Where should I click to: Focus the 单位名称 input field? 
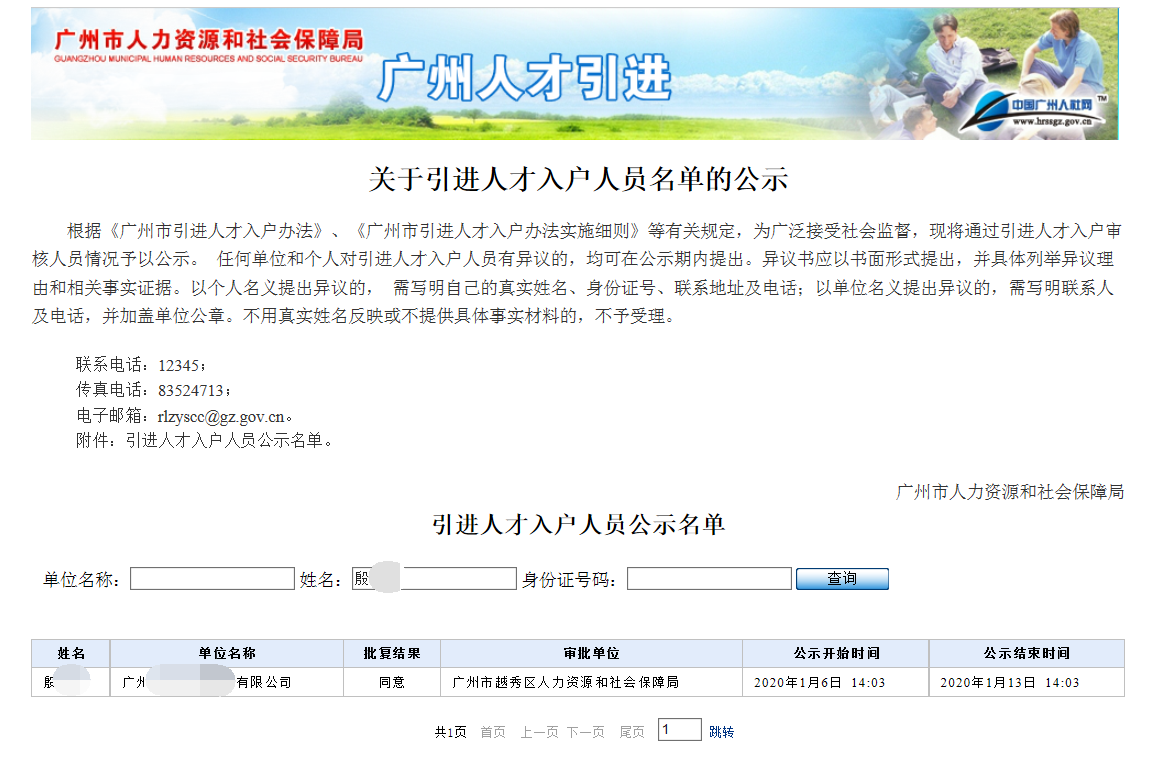(x=212, y=579)
